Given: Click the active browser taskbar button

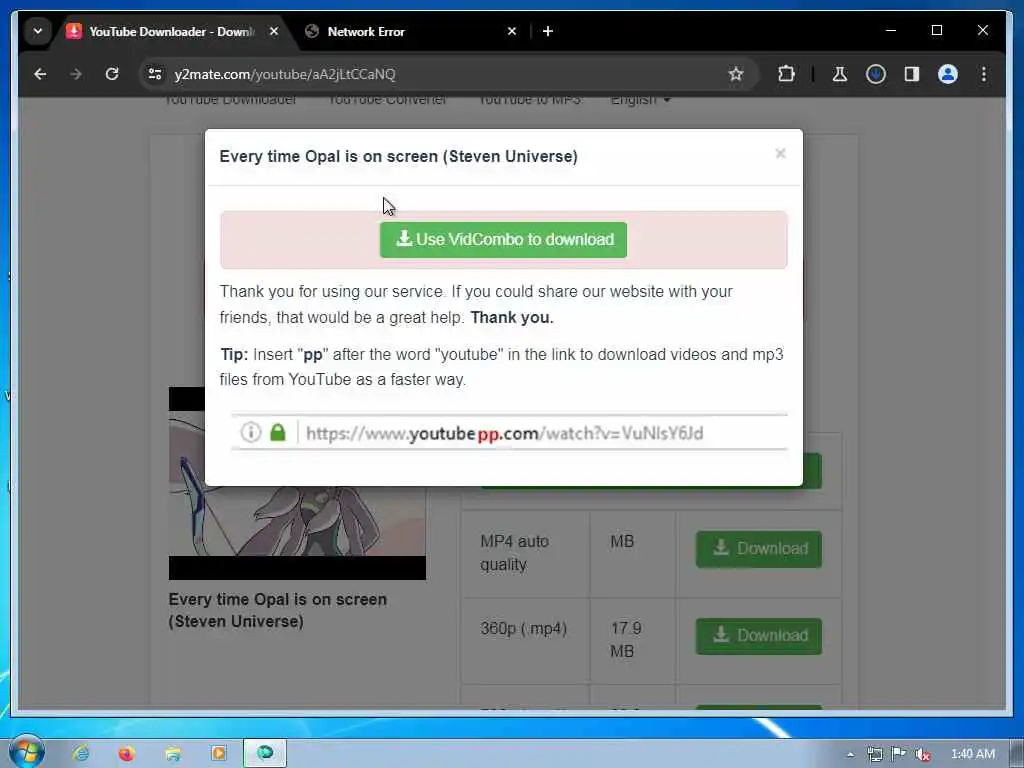Looking at the screenshot, I should pyautogui.click(x=265, y=753).
